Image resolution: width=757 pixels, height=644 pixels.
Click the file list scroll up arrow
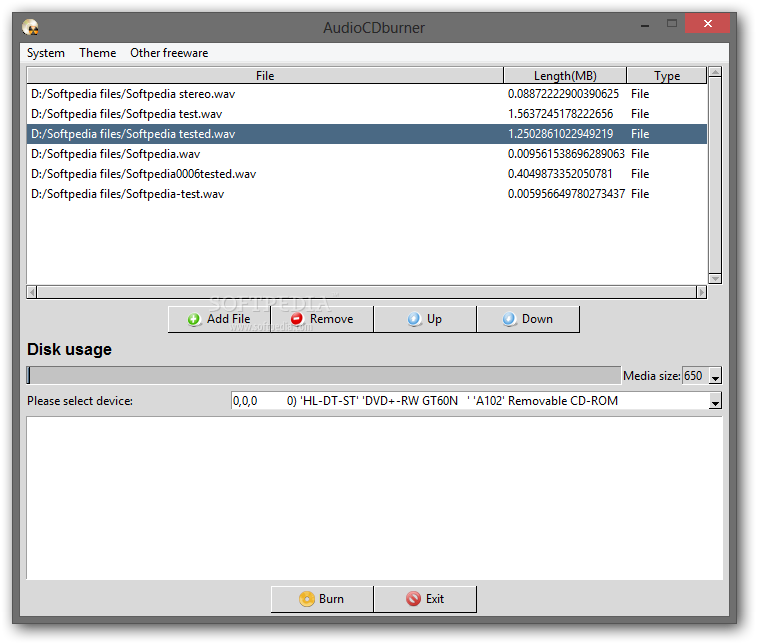click(715, 72)
